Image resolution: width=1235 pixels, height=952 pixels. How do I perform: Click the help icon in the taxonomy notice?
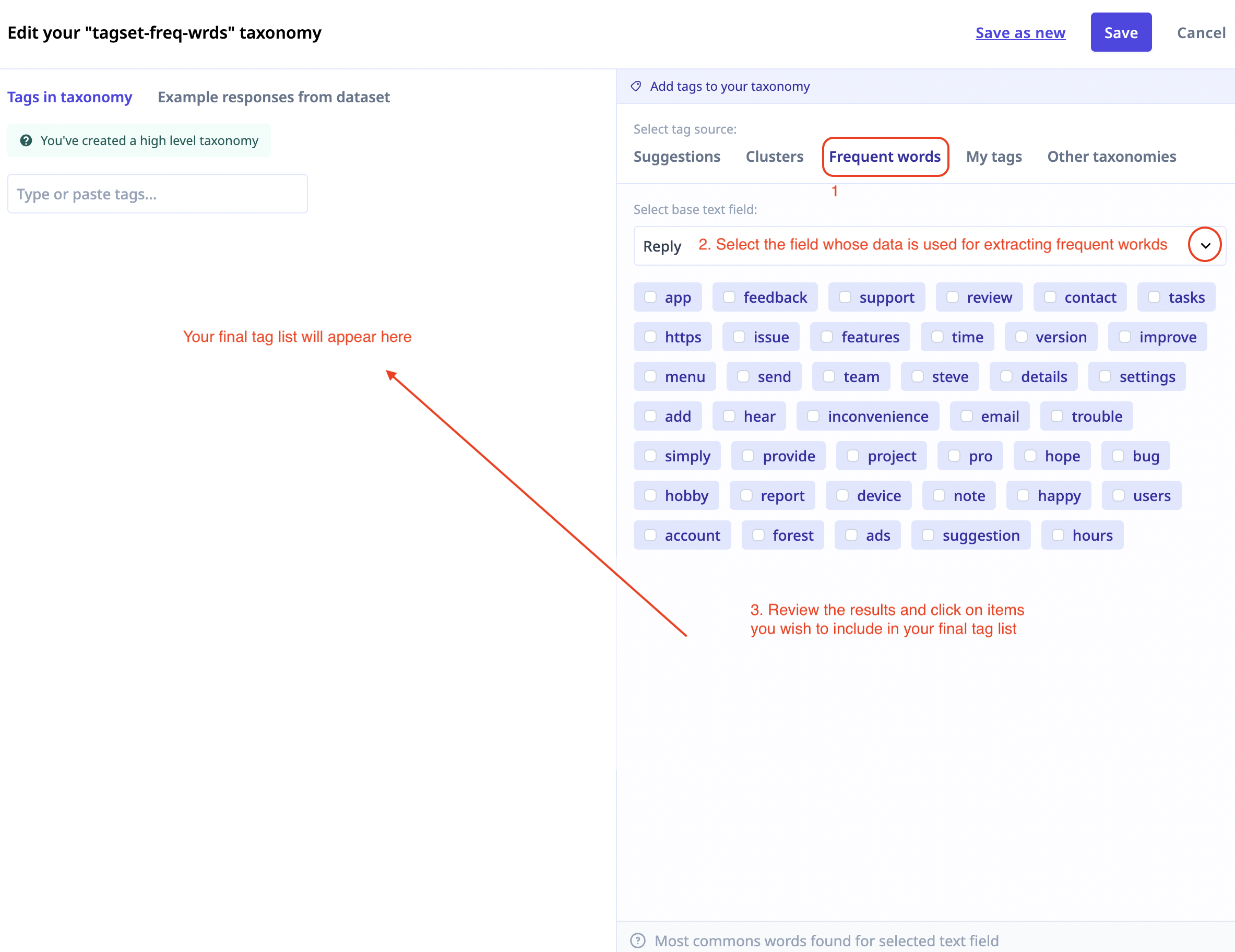(26, 141)
